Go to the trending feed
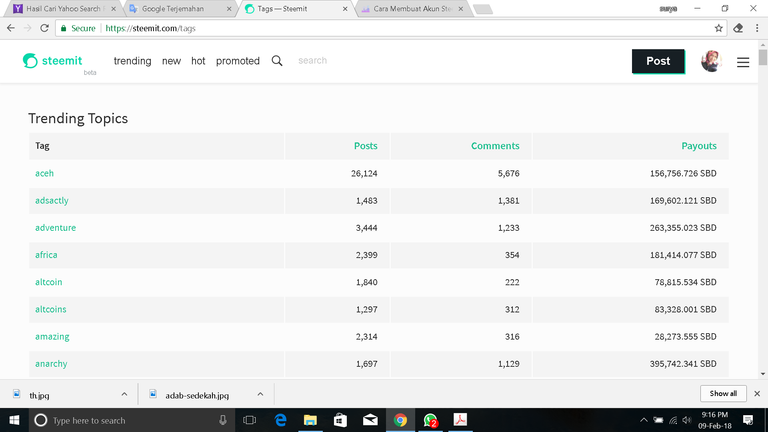 [x=132, y=61]
